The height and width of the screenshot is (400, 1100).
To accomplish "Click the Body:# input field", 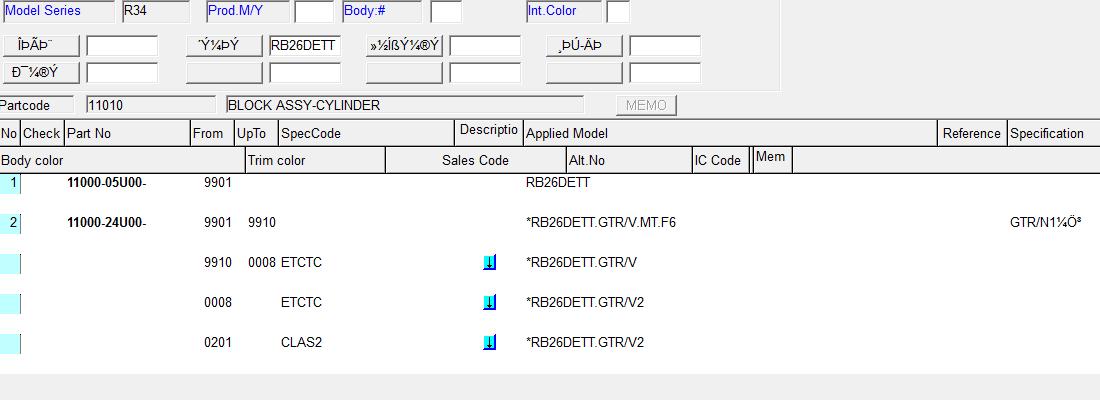I will tap(445, 11).
